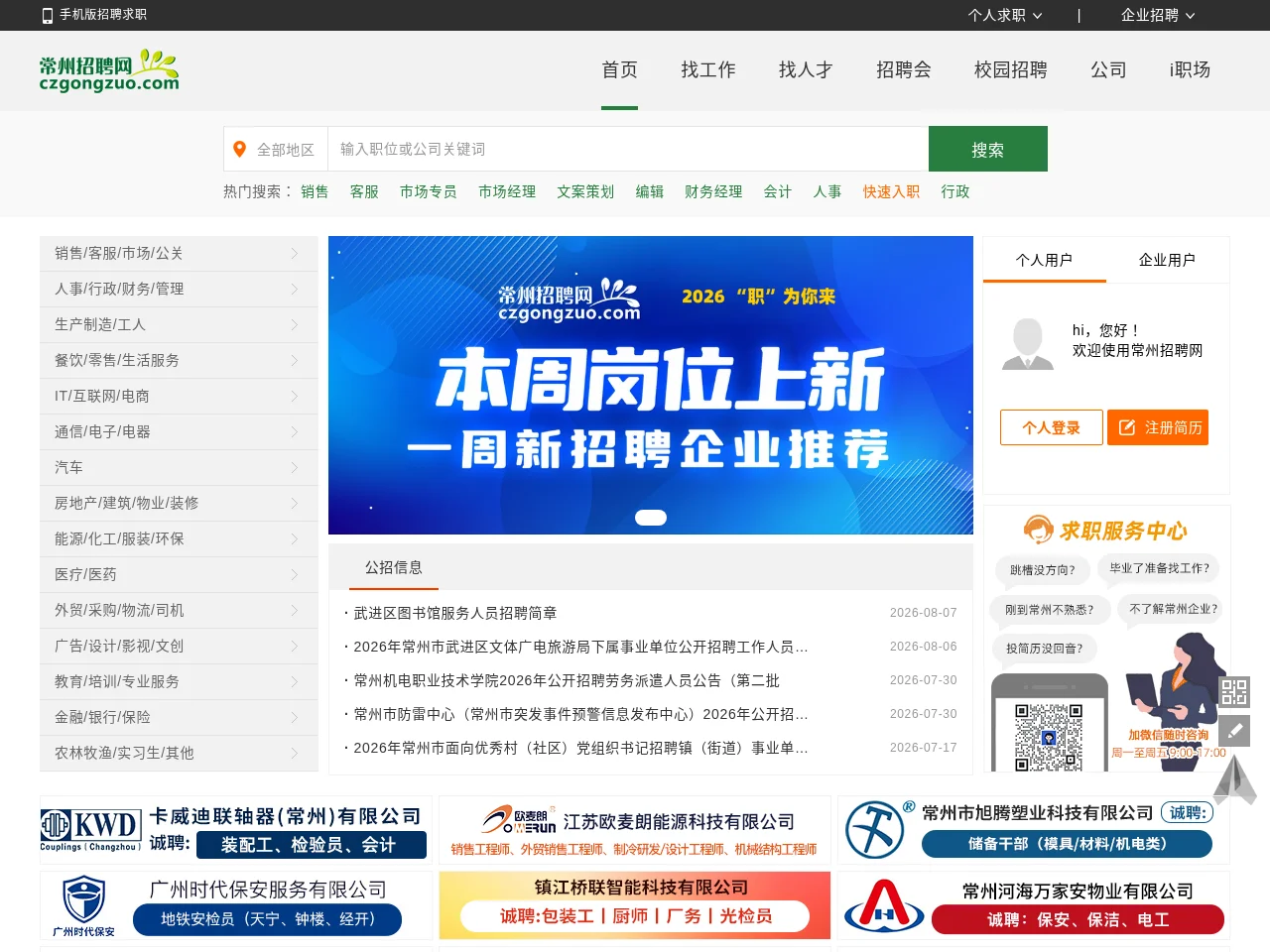Click the 个人登录 button

click(1052, 427)
